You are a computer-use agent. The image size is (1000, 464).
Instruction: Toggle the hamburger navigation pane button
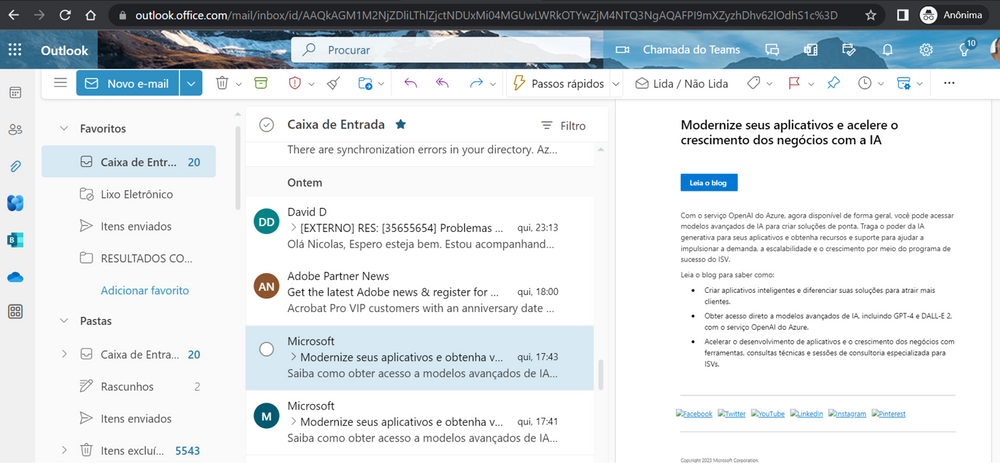(x=61, y=83)
